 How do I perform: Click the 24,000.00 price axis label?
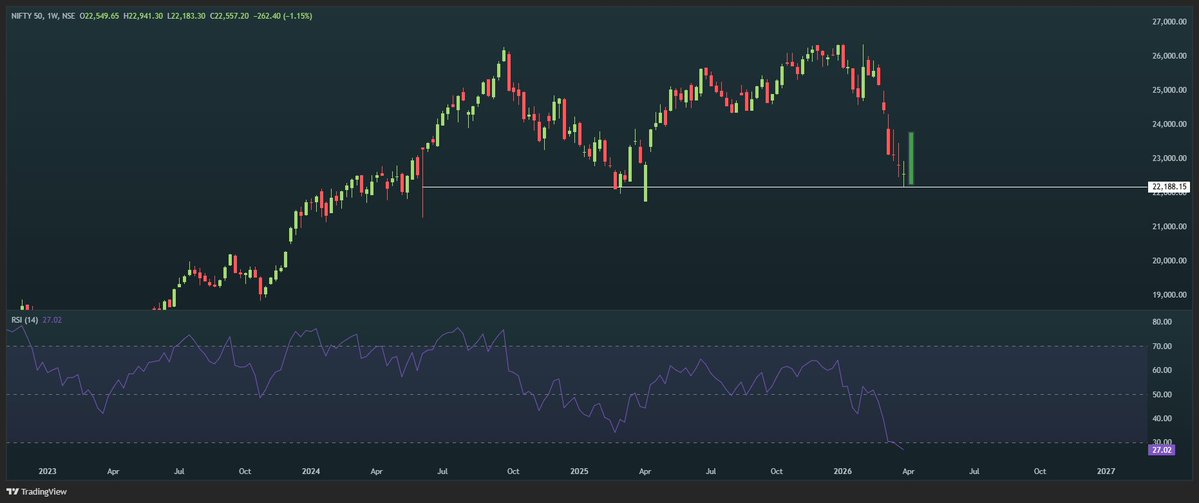[1171, 125]
